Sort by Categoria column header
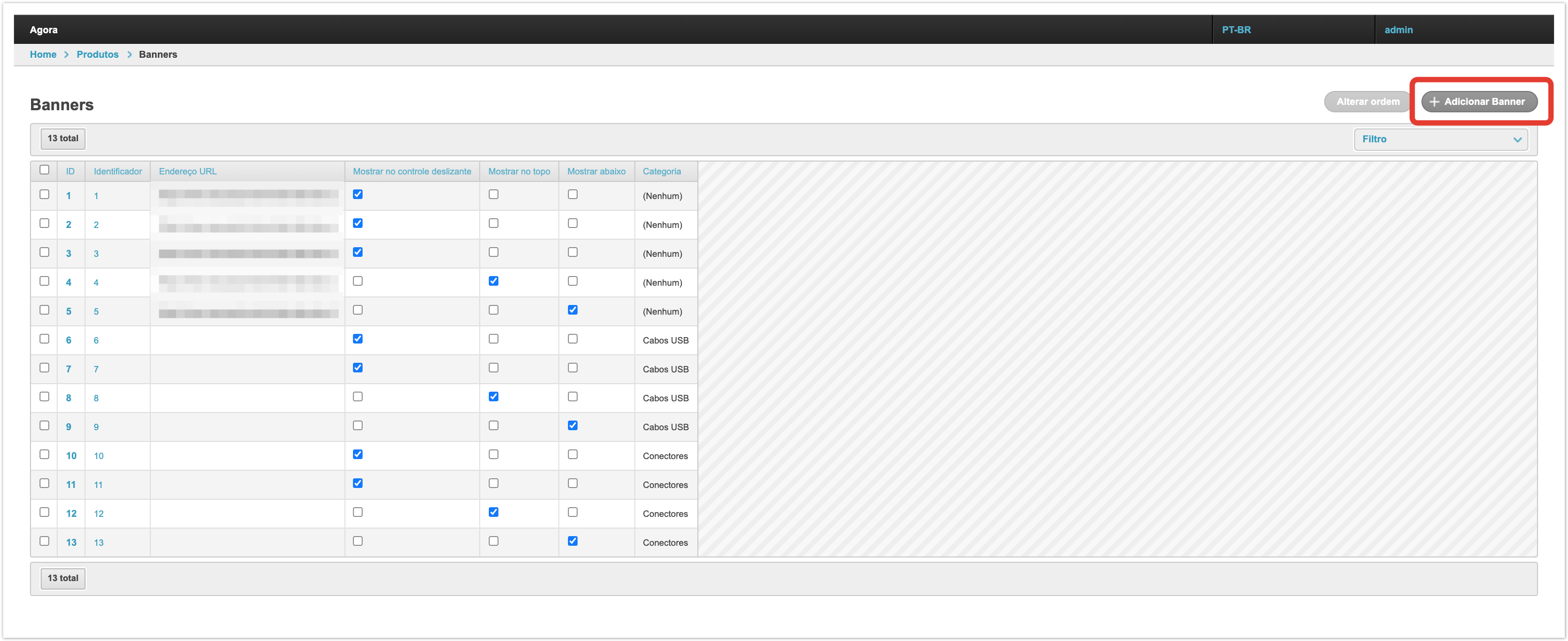The image size is (1568, 641). point(661,172)
